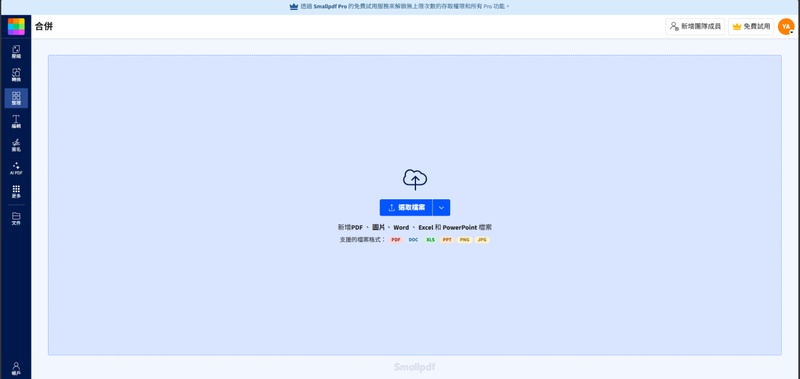The width and height of the screenshot is (800, 379).
Task: Open the Edit tool in sidebar
Action: (x=16, y=121)
